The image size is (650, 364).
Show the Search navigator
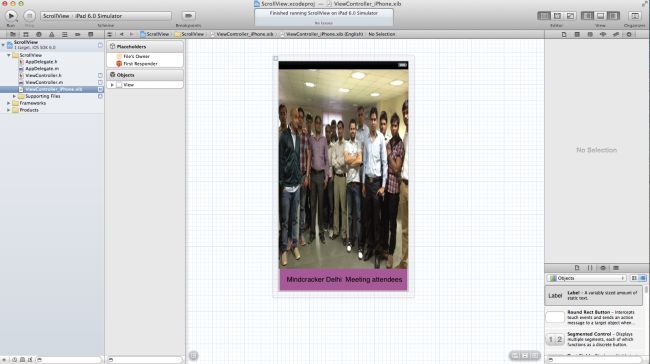pos(39,34)
